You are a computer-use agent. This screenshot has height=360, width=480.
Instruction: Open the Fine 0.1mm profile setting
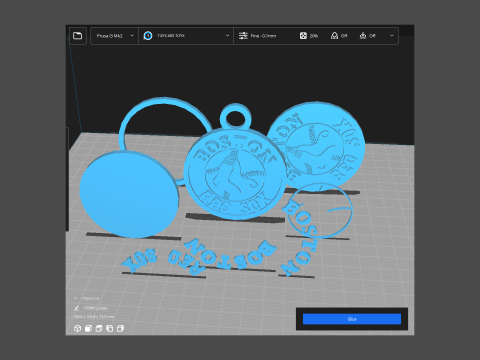click(x=263, y=36)
